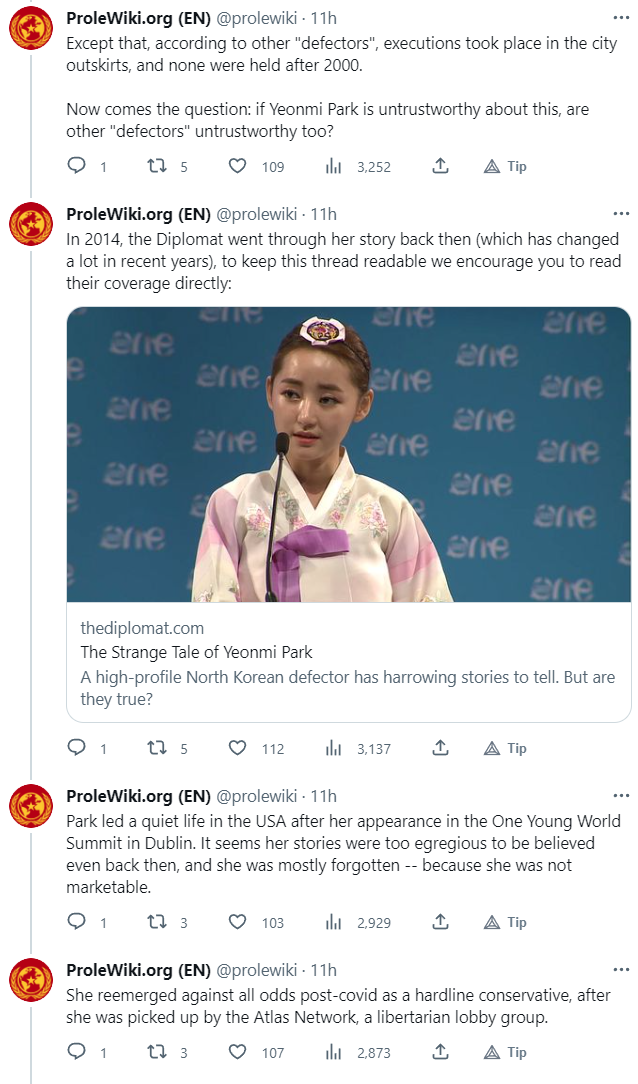
Task: Share the tweet about executions after 2000
Action: (440, 166)
